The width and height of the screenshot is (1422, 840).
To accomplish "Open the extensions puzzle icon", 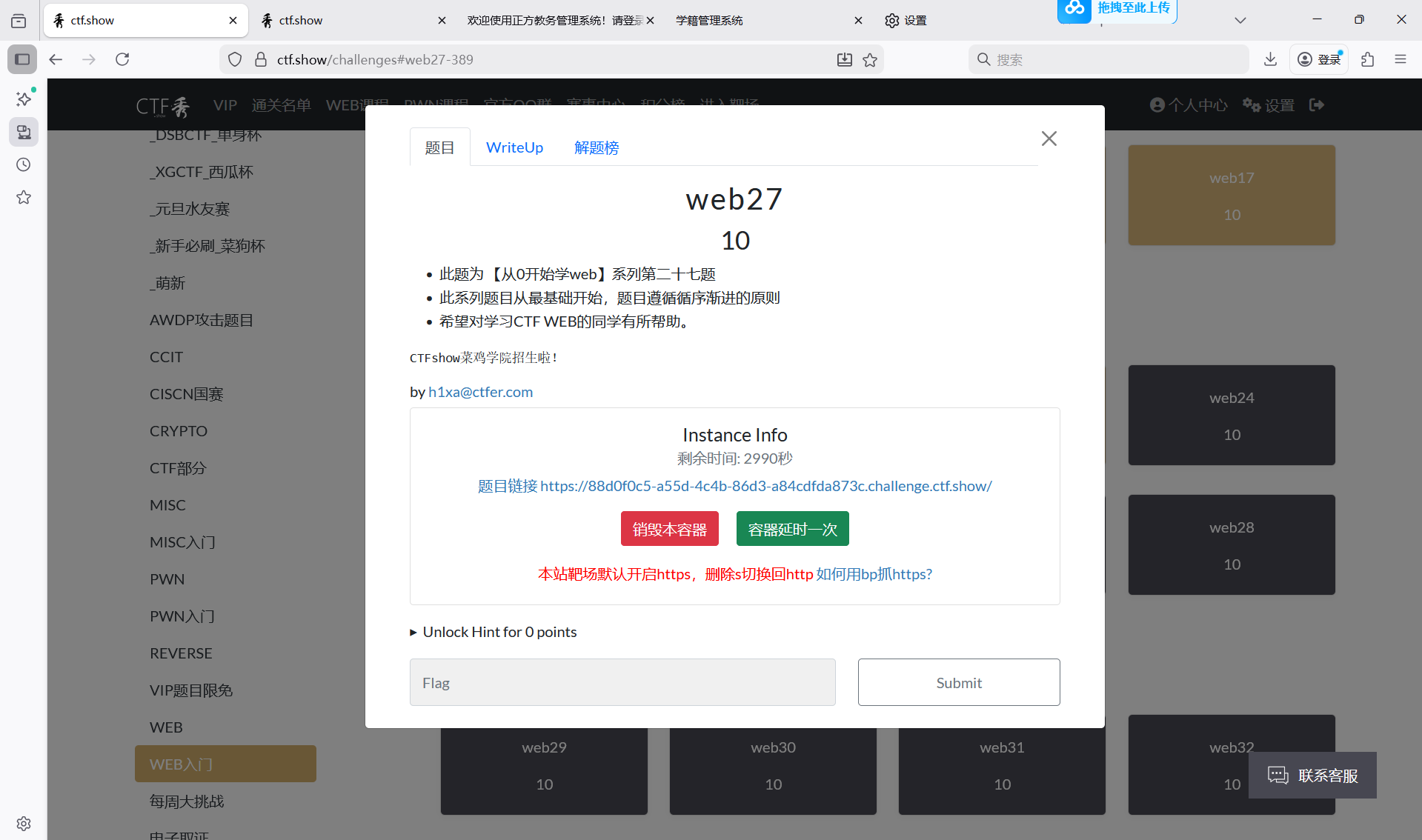I will (x=1367, y=59).
